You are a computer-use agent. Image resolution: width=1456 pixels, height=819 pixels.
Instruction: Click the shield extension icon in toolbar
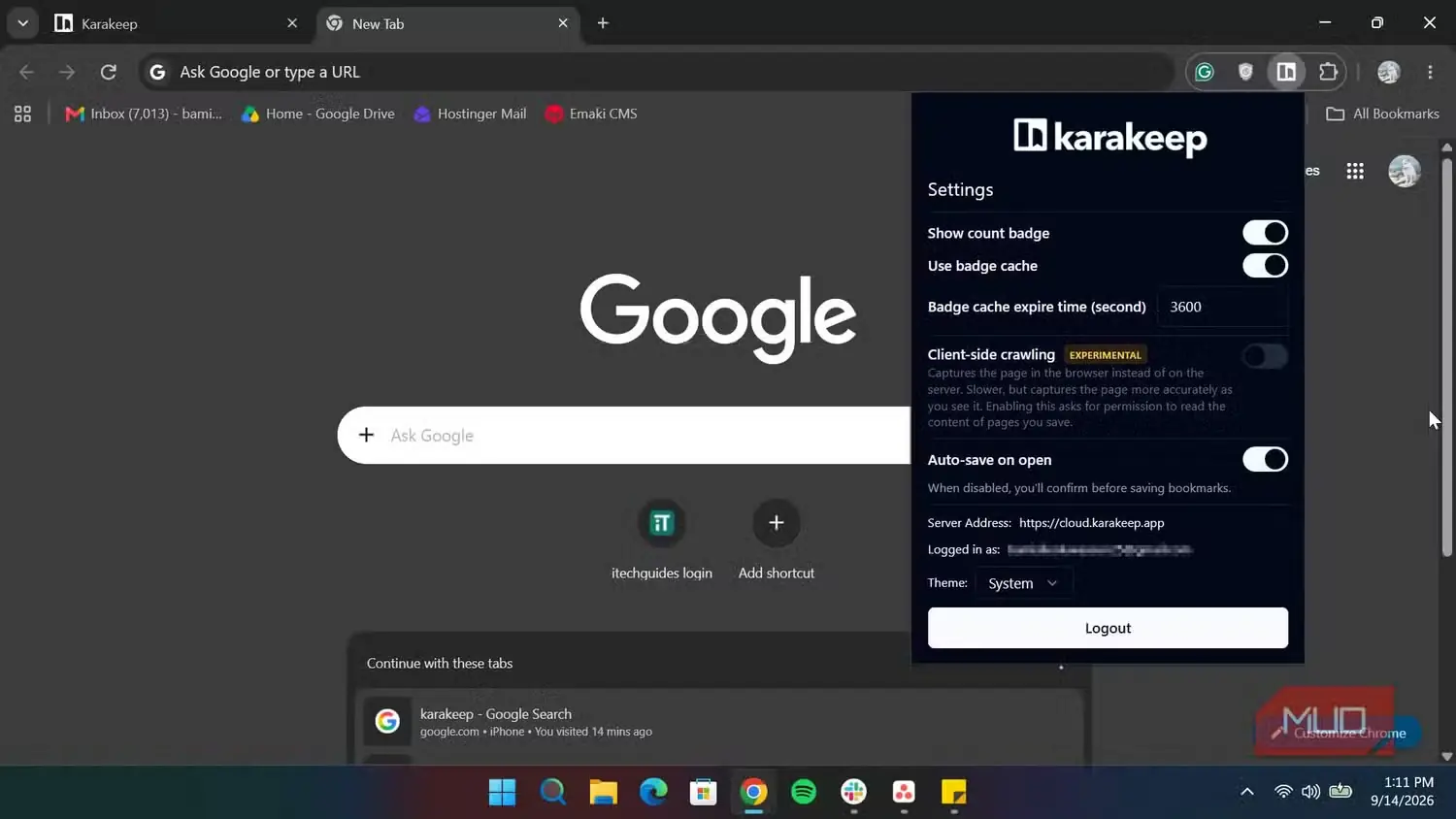1245,72
